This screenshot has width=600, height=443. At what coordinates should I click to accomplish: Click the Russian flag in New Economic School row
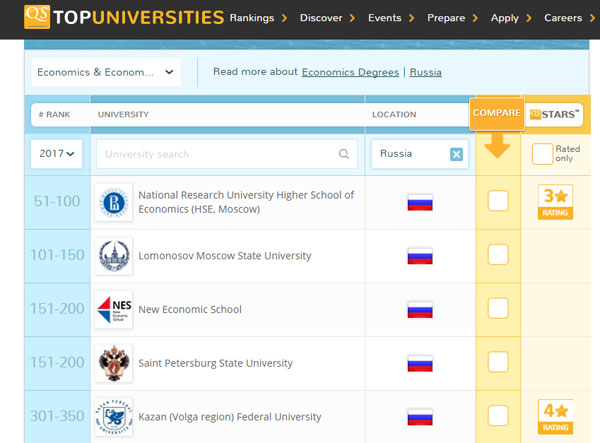tap(420, 309)
